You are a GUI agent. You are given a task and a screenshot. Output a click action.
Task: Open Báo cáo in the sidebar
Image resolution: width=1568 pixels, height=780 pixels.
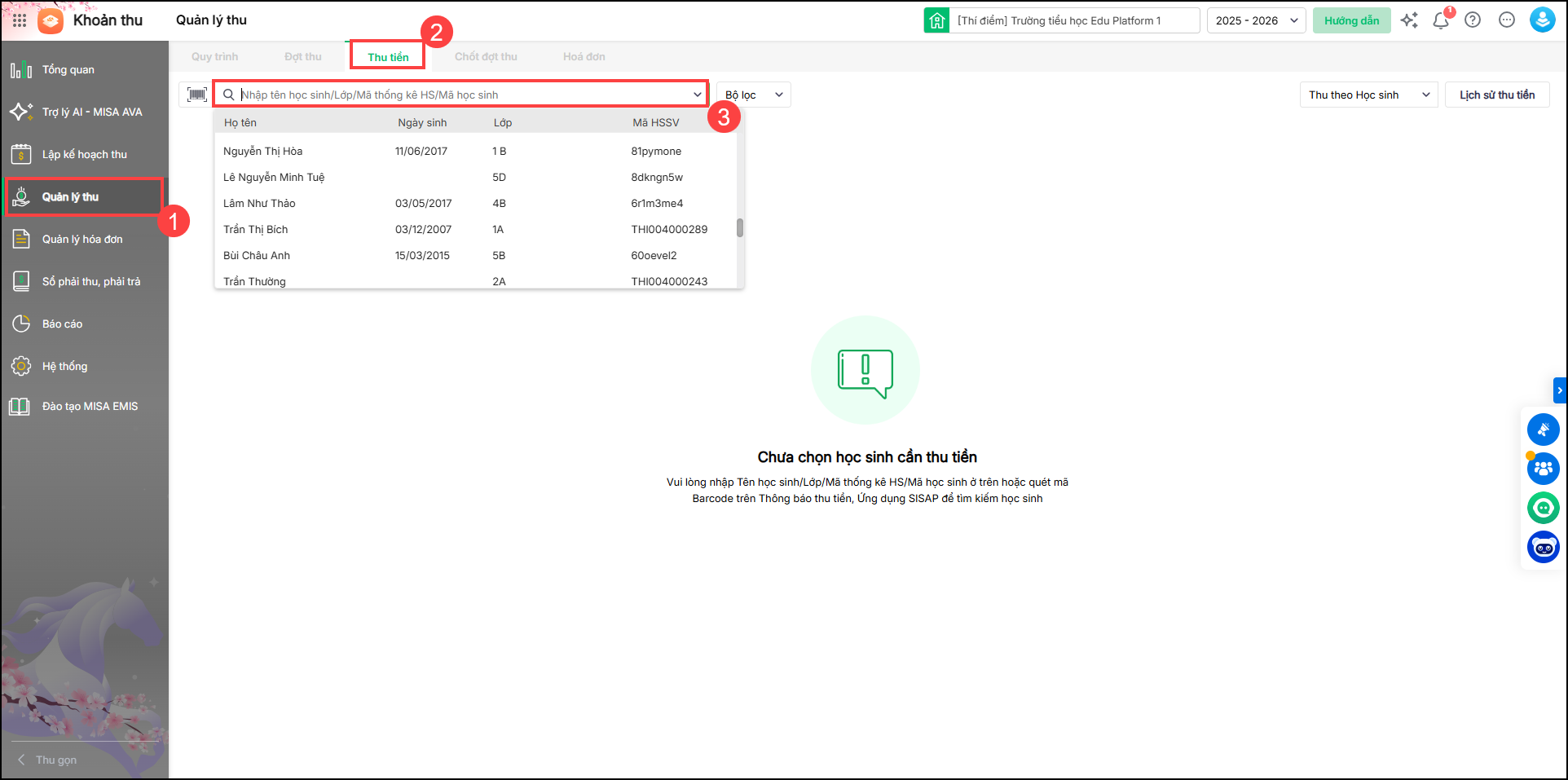63,324
